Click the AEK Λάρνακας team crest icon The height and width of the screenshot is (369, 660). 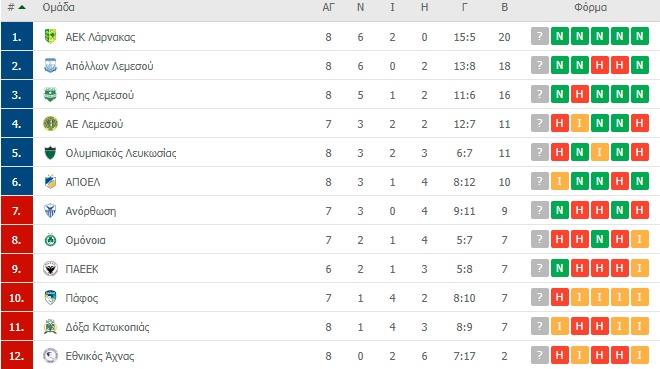point(51,37)
